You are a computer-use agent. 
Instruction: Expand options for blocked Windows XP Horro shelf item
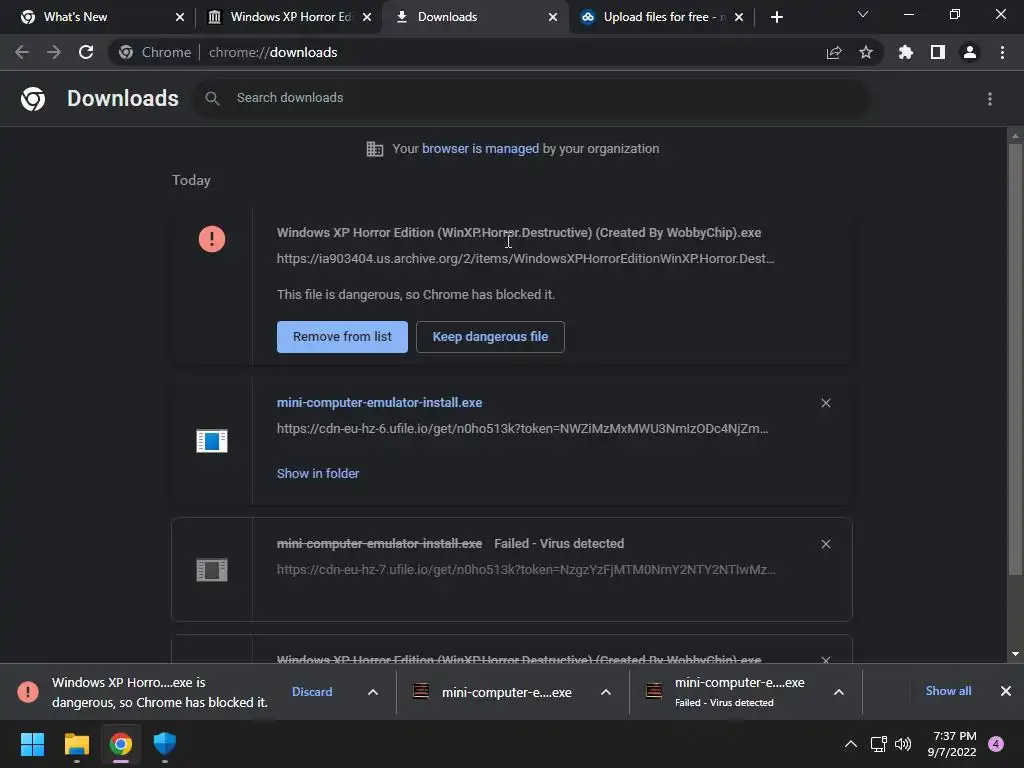373,692
